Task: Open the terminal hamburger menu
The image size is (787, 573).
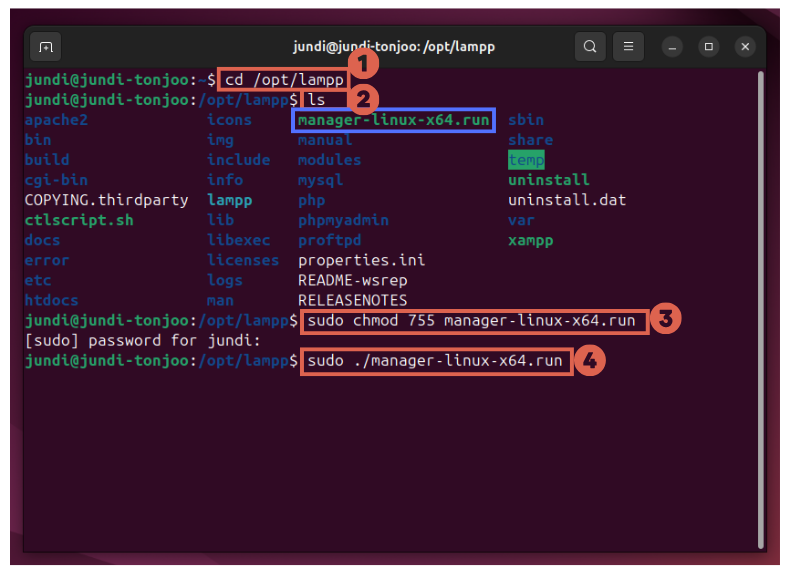Action: [628, 46]
